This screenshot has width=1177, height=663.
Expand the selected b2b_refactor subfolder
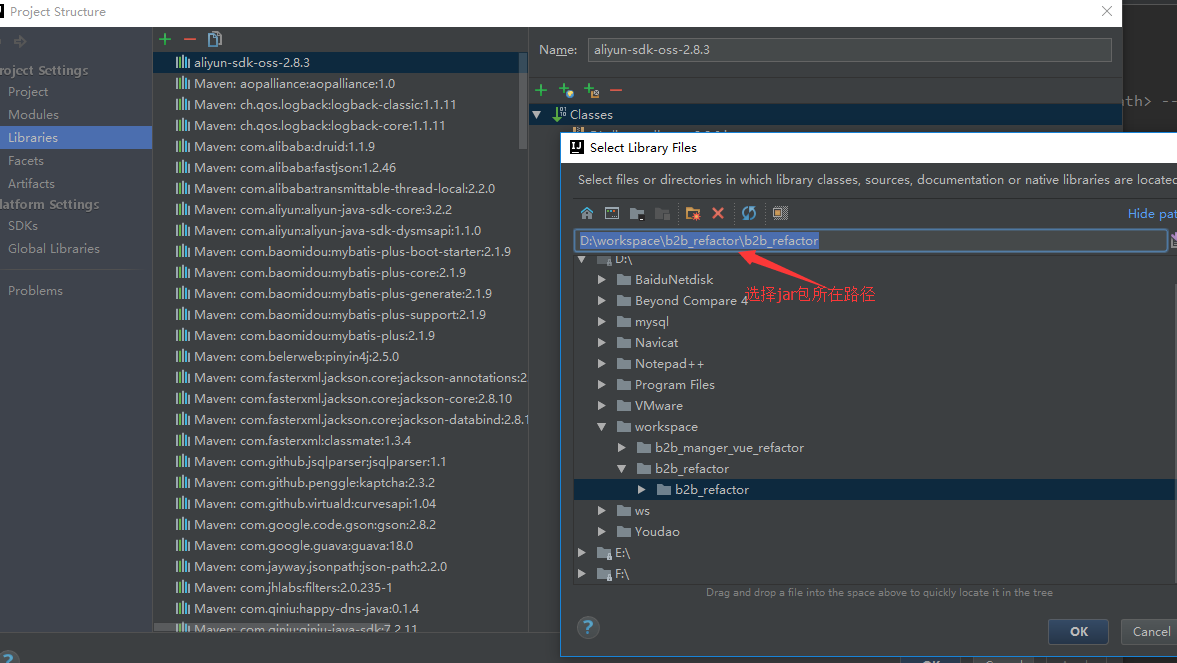(642, 490)
